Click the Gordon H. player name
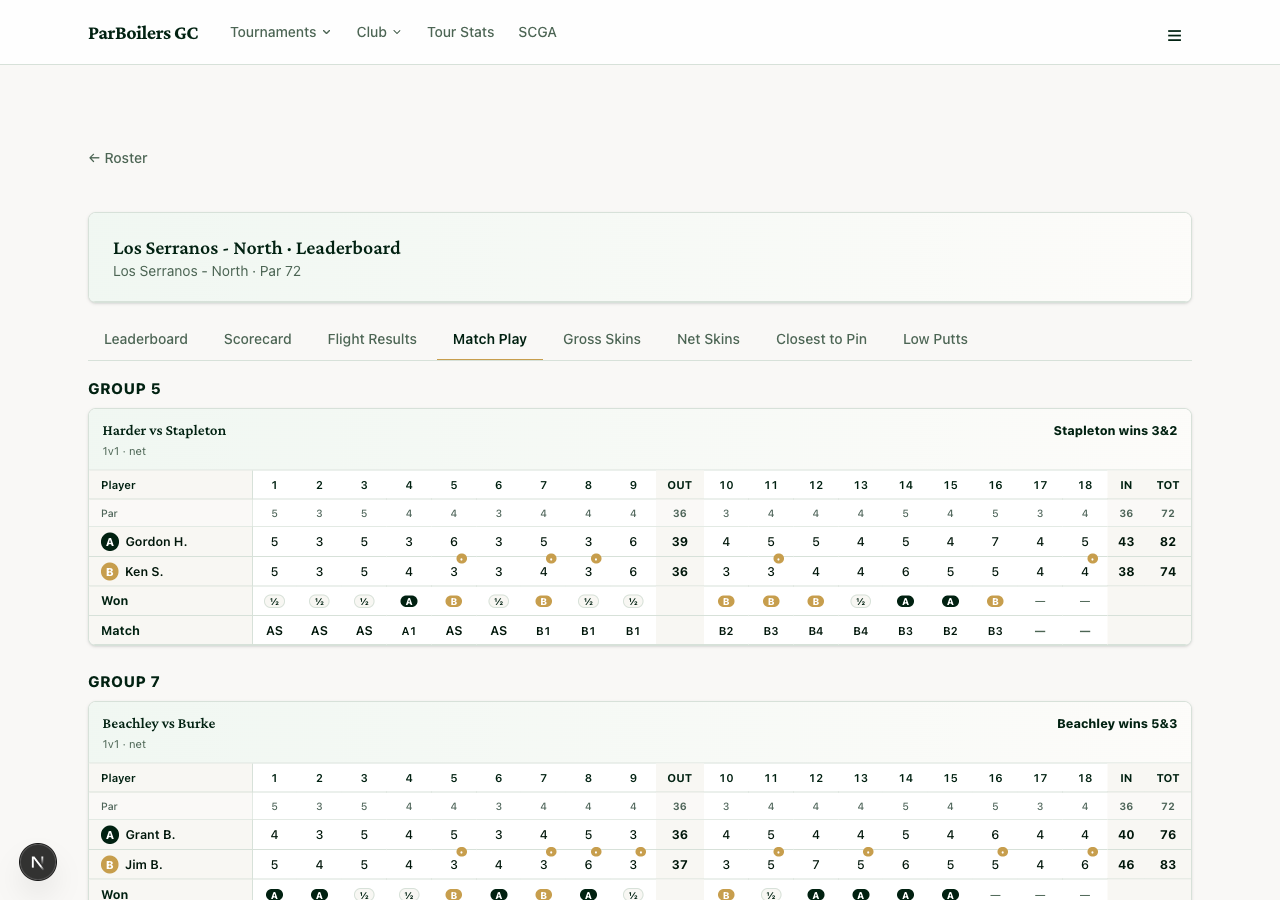1280x900 pixels. click(157, 542)
